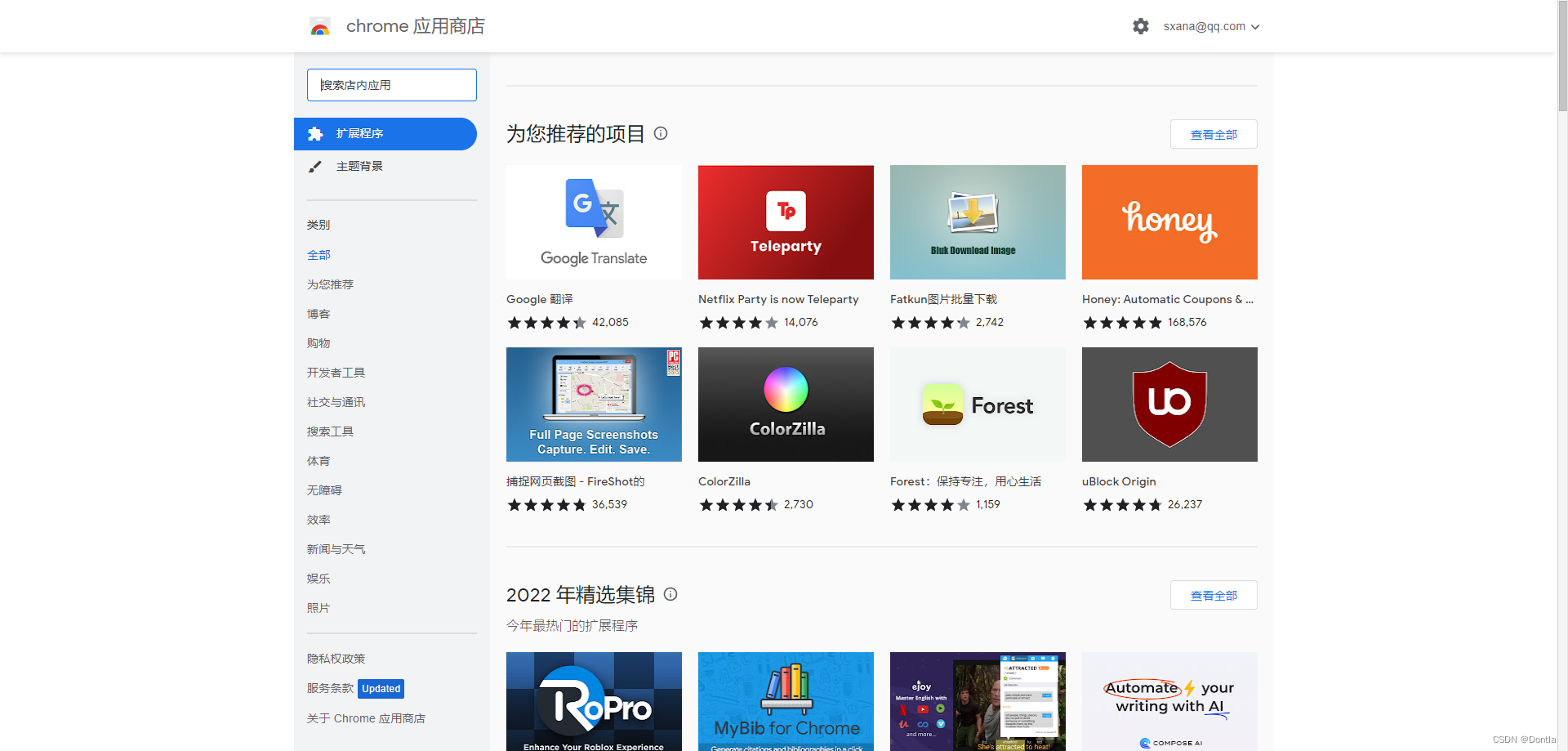This screenshot has width=1568, height=751.
Task: Open the Compose AI extension thumbnail
Action: [1169, 701]
